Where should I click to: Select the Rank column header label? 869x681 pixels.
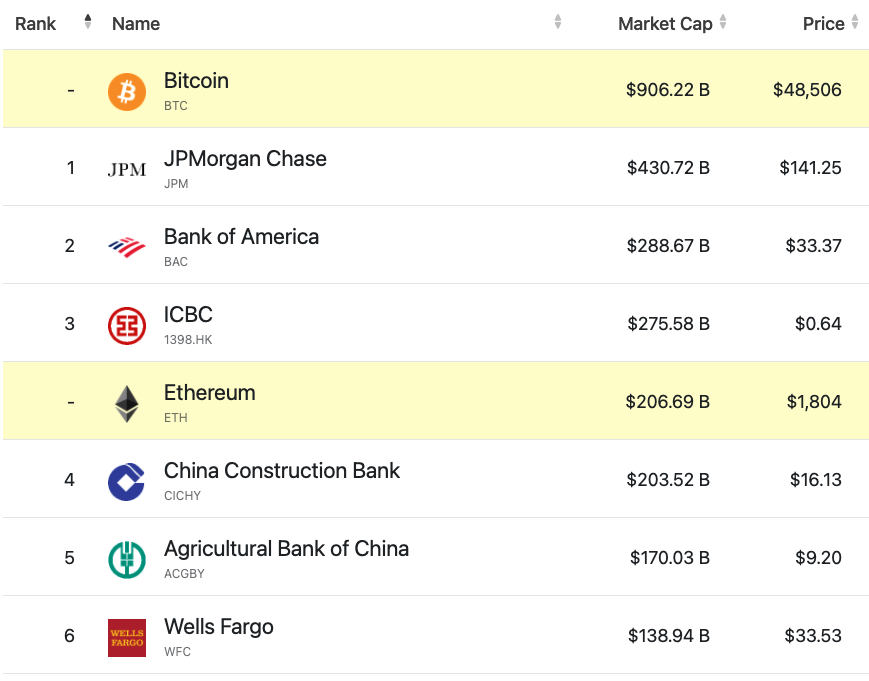(x=35, y=24)
